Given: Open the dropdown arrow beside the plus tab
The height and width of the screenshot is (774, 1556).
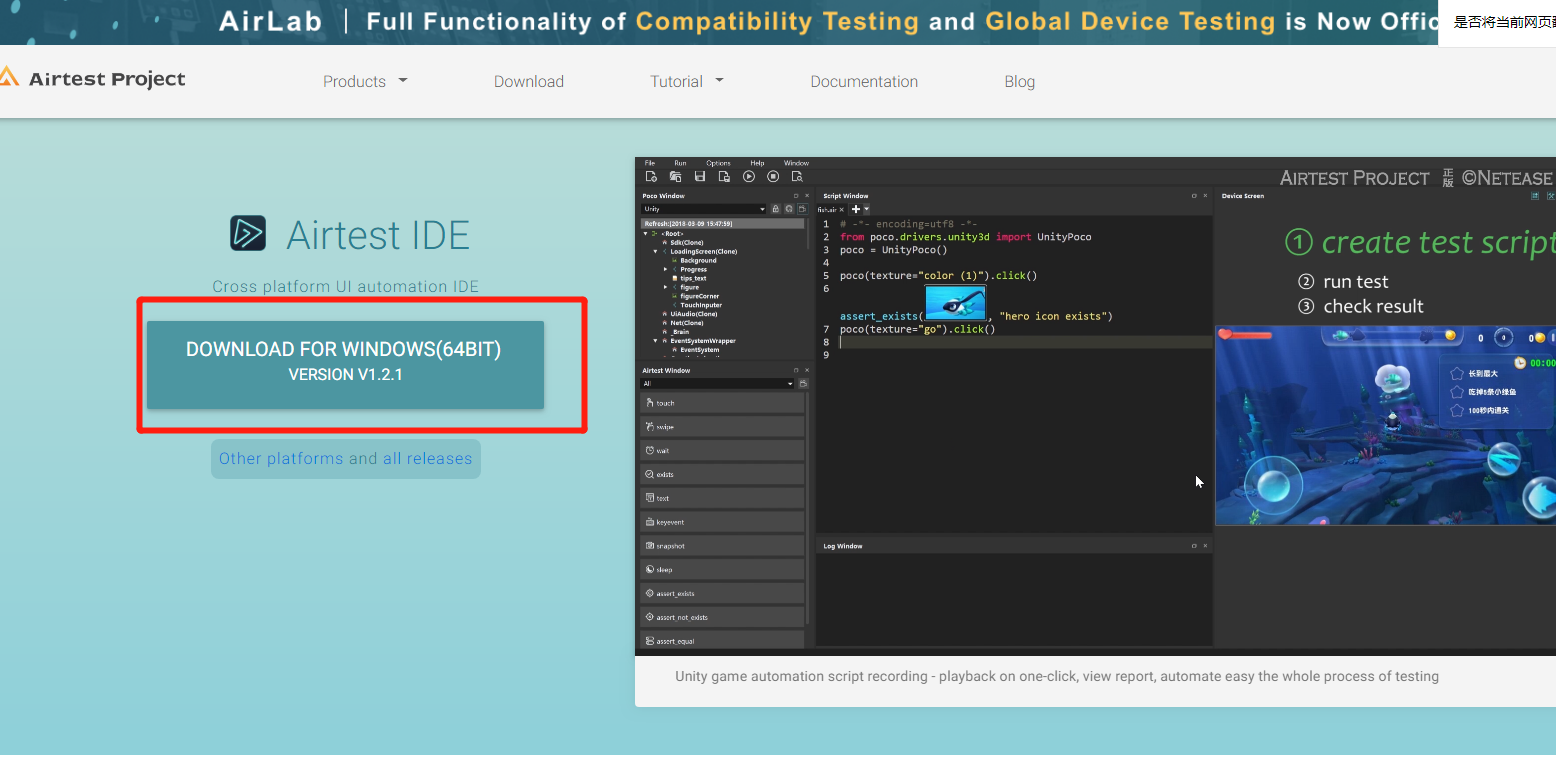Looking at the screenshot, I should [x=866, y=209].
